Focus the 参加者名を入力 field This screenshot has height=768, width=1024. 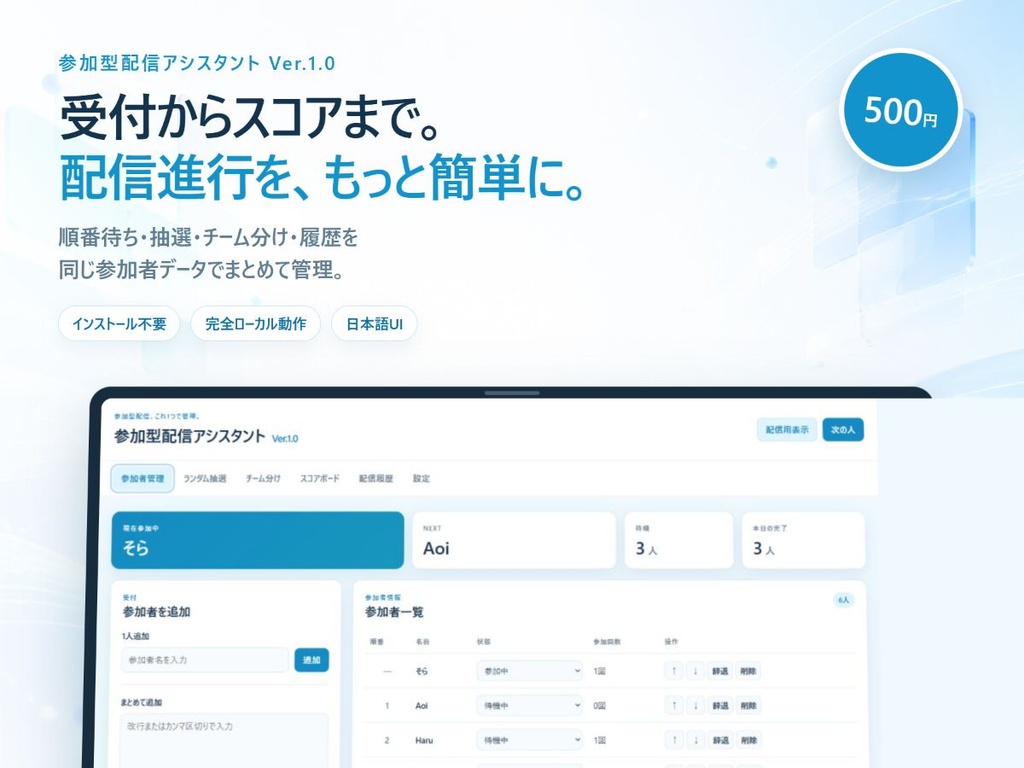click(204, 660)
